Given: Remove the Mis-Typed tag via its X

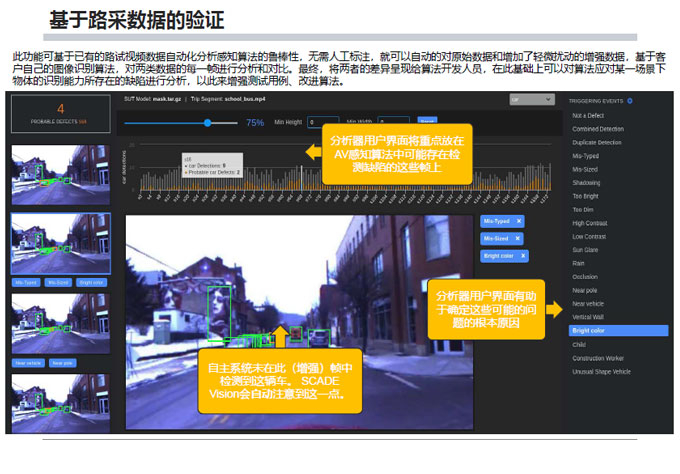Looking at the screenshot, I should [x=519, y=220].
